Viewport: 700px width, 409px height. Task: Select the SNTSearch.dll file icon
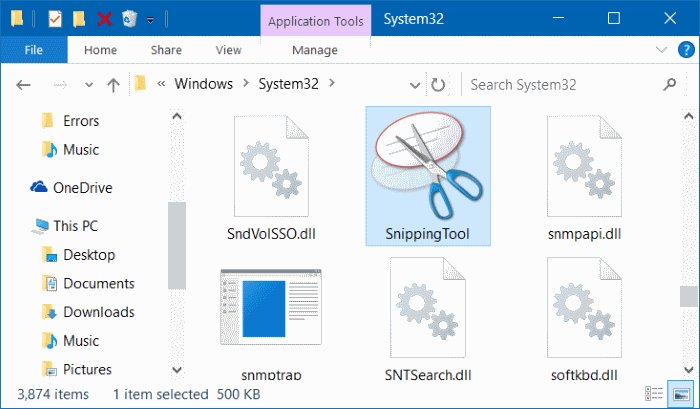(x=428, y=308)
